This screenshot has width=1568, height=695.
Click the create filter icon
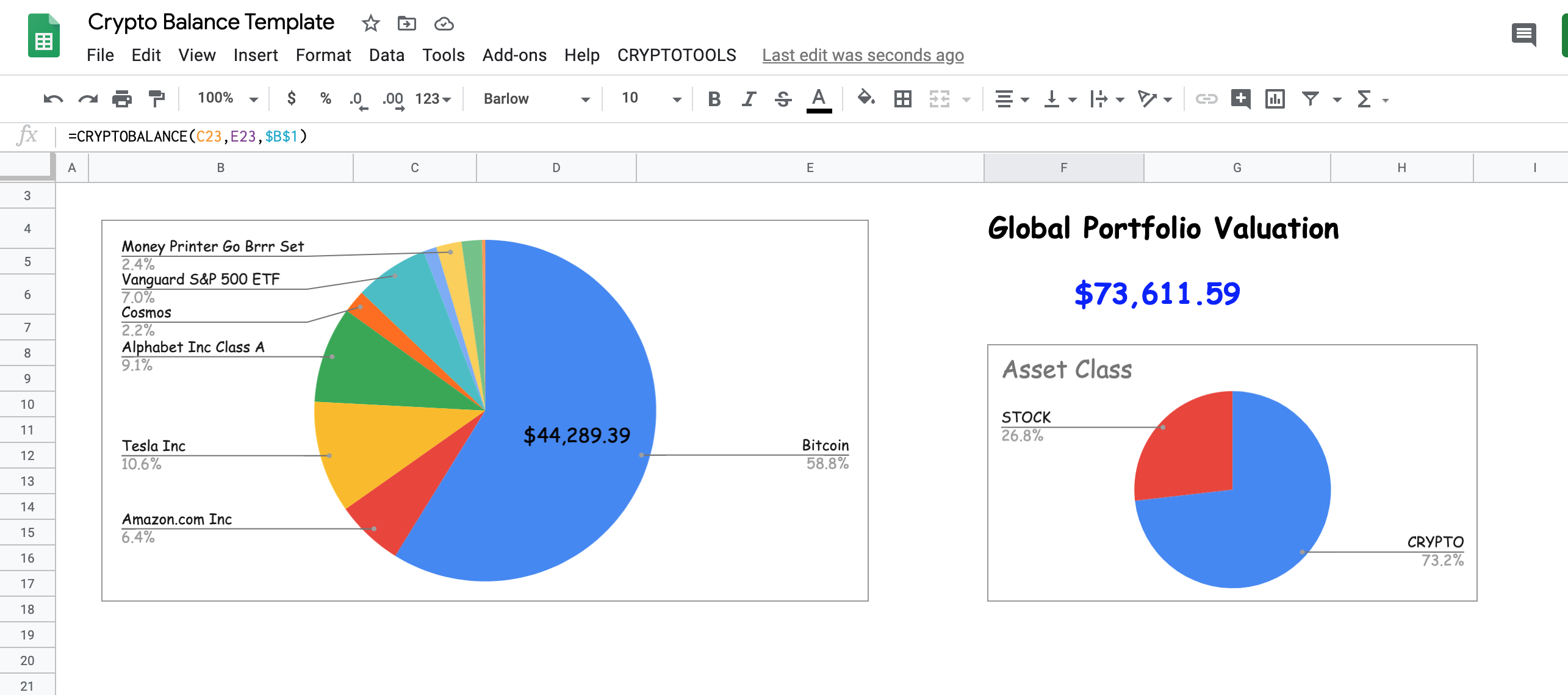click(x=1311, y=99)
